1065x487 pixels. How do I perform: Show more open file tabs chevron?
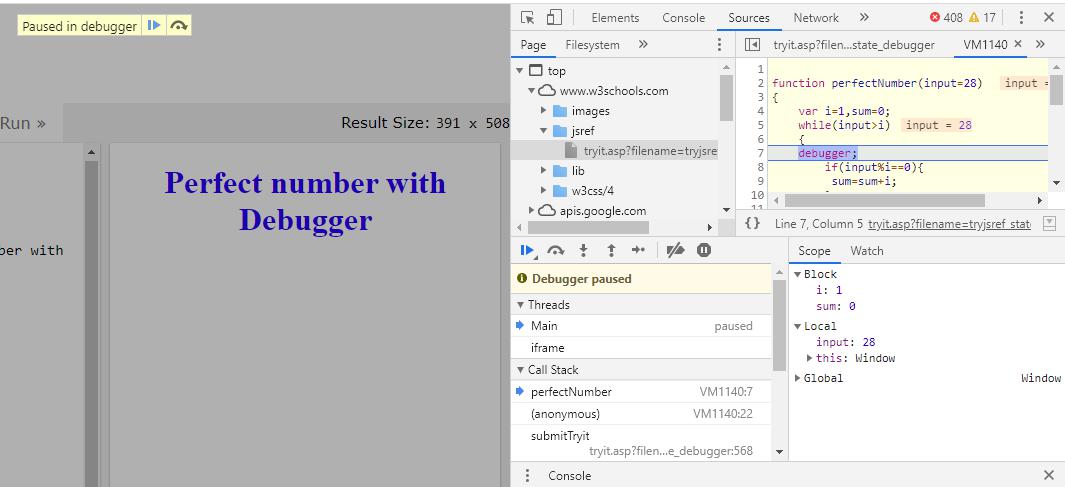pyautogui.click(x=1040, y=45)
